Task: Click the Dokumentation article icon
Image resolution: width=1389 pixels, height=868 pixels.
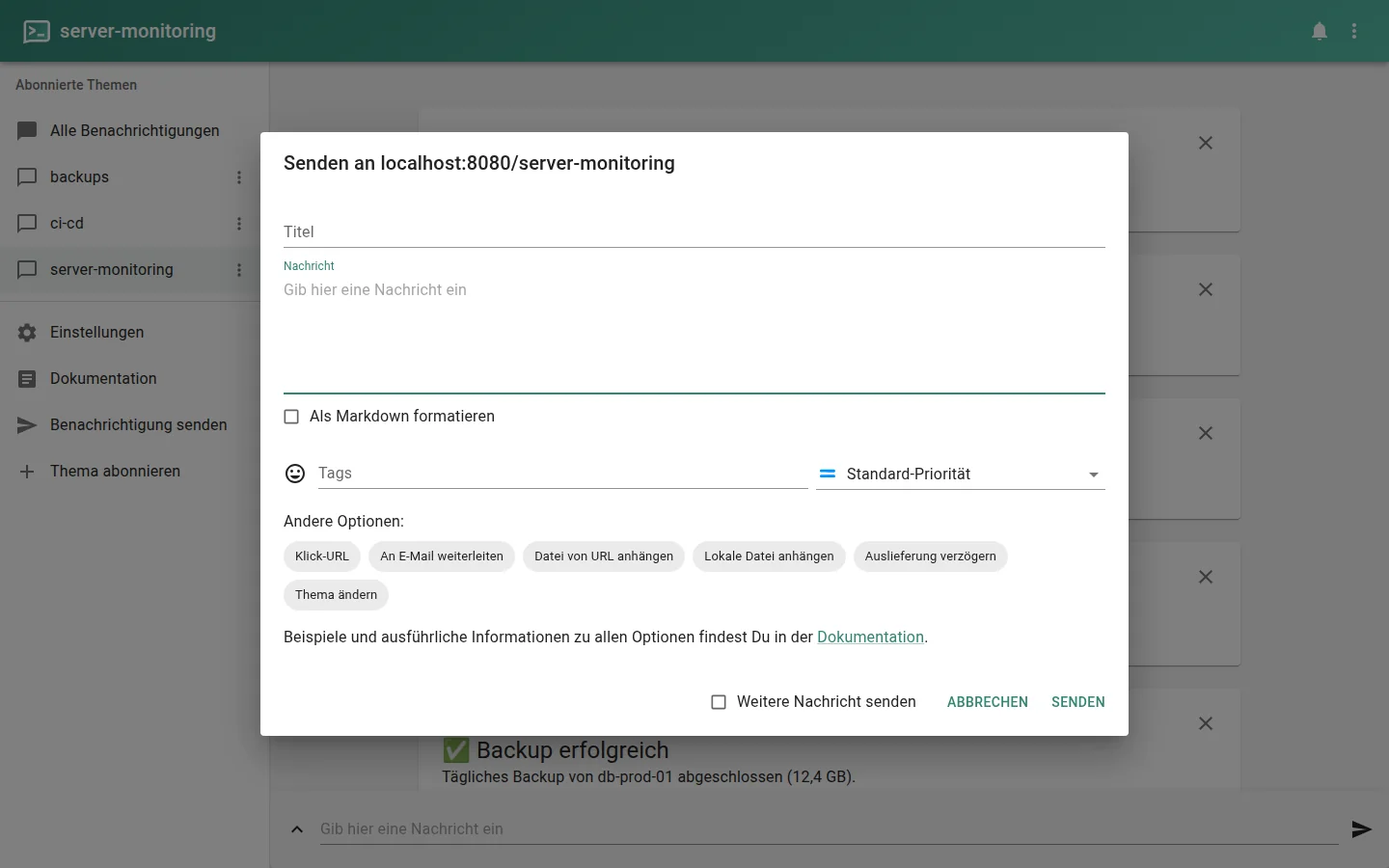Action: tap(27, 379)
